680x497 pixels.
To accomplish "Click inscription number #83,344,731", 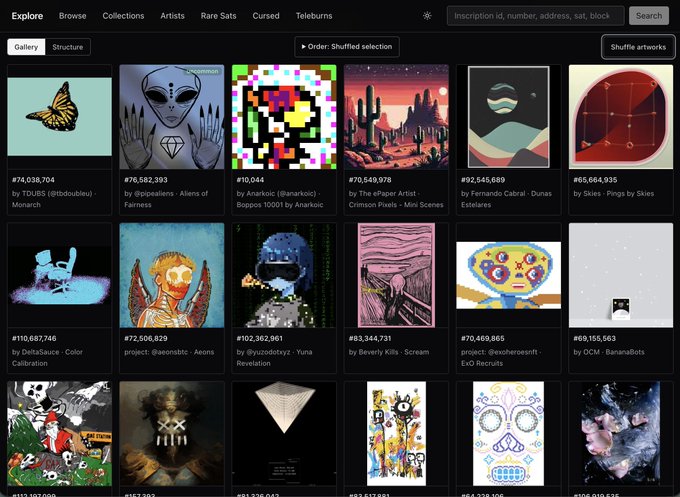I will pyautogui.click(x=370, y=338).
